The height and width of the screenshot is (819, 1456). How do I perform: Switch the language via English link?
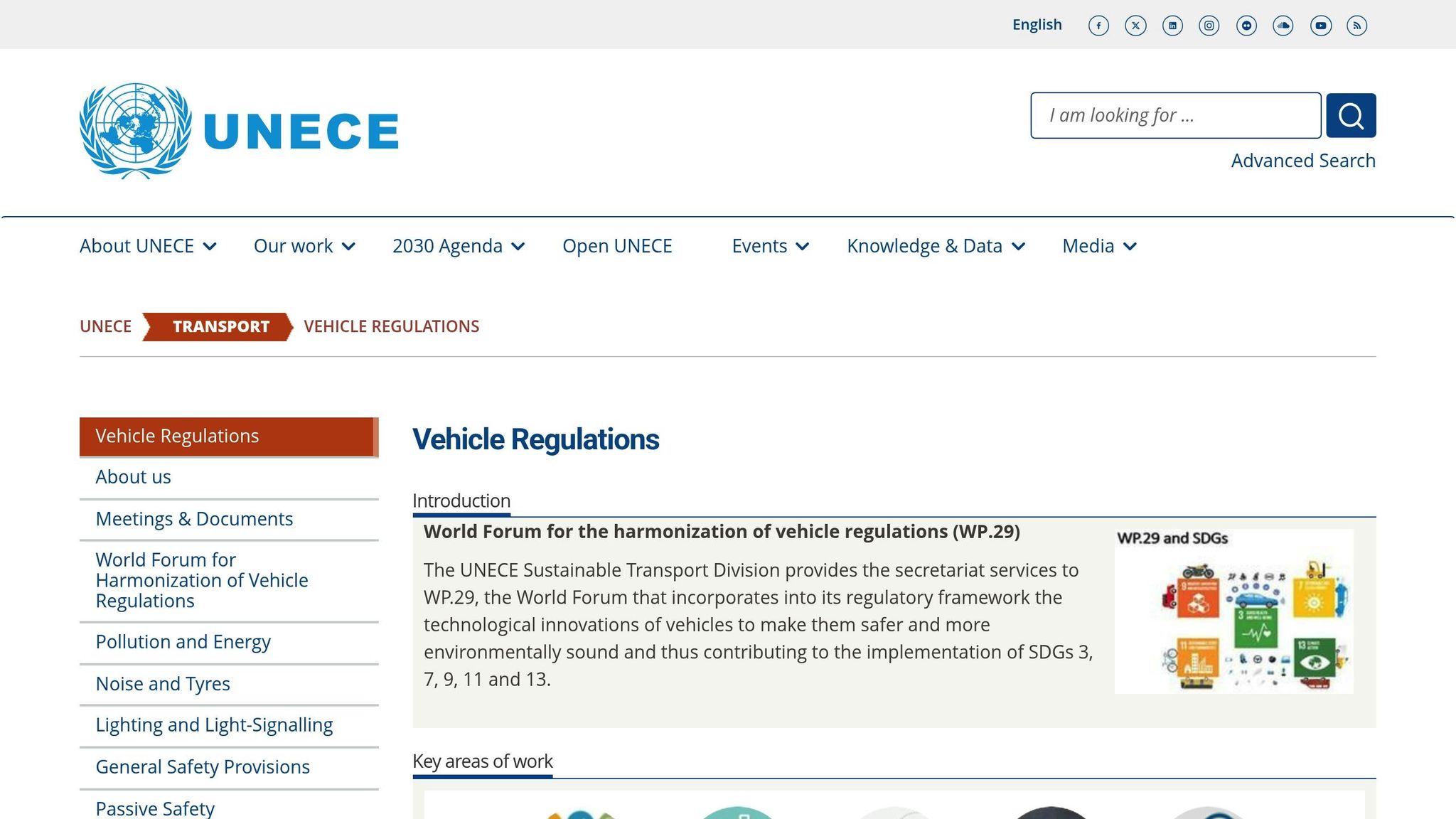[1037, 25]
